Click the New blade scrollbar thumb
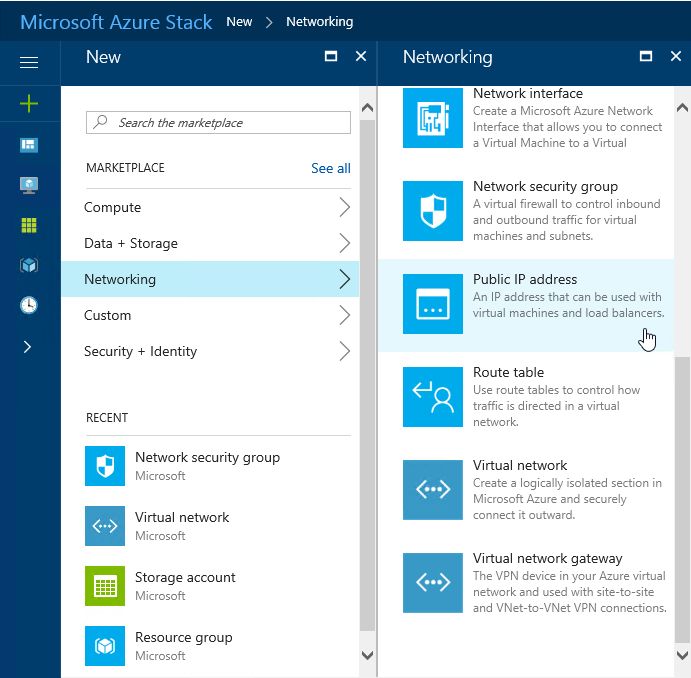 (367, 374)
